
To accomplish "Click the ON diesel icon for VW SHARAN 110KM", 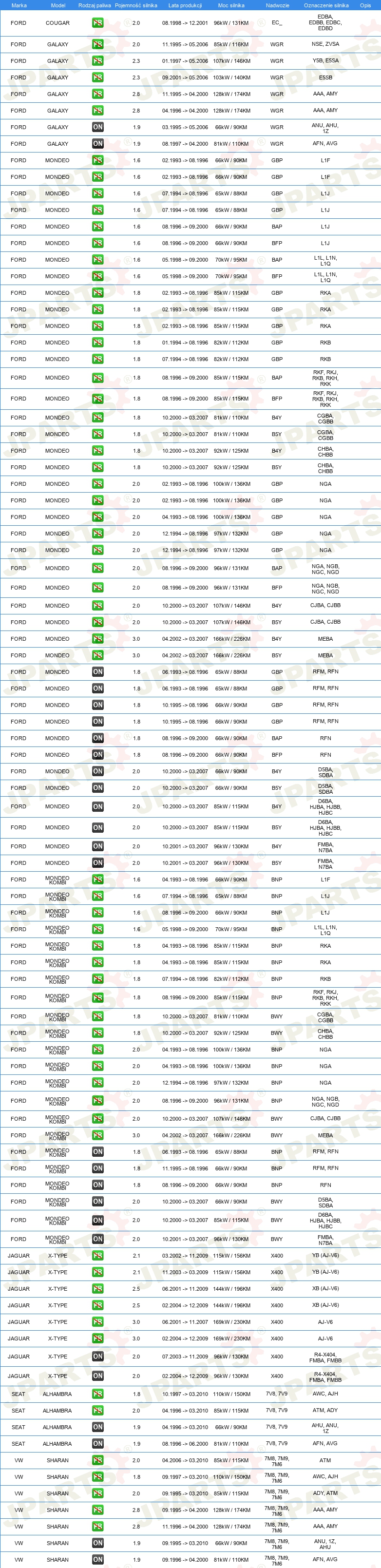I will (x=97, y=1559).
